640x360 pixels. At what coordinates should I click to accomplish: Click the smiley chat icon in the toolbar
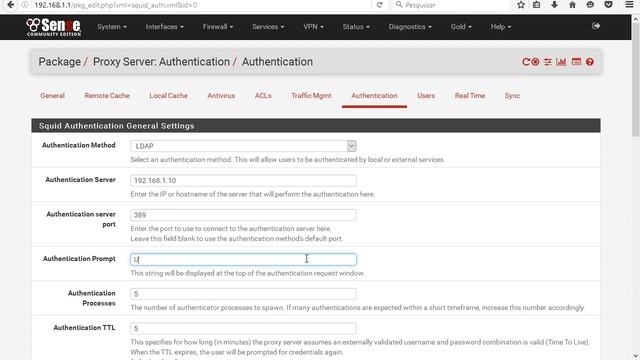pos(590,5)
